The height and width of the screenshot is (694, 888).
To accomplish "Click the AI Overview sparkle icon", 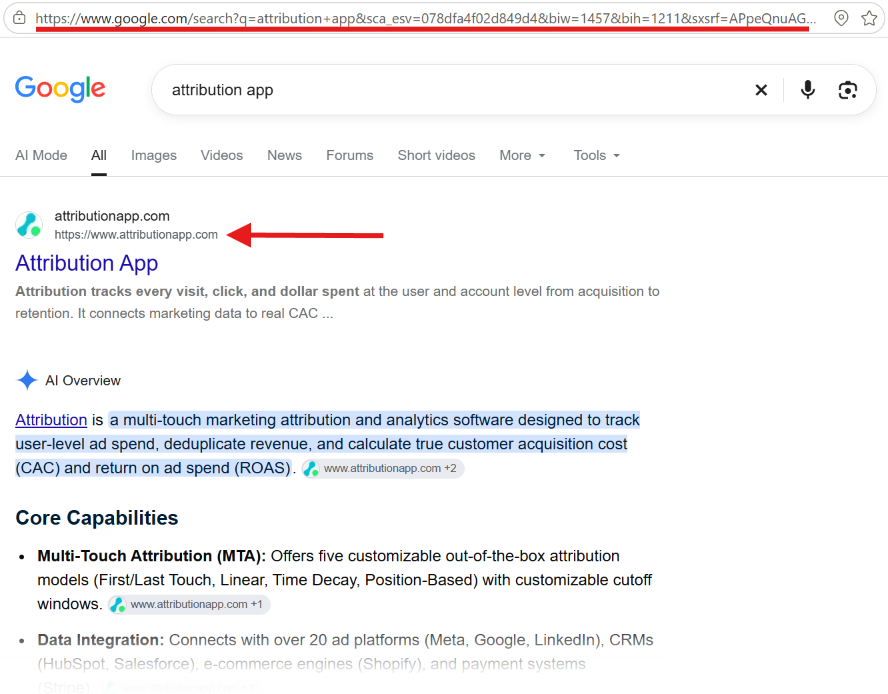I will pos(27,380).
